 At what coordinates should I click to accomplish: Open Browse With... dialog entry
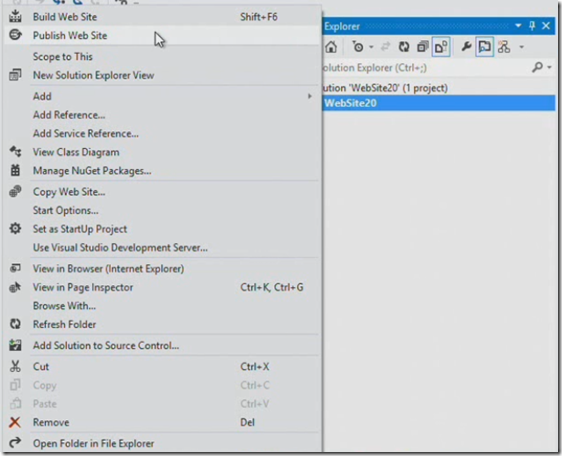161,306
